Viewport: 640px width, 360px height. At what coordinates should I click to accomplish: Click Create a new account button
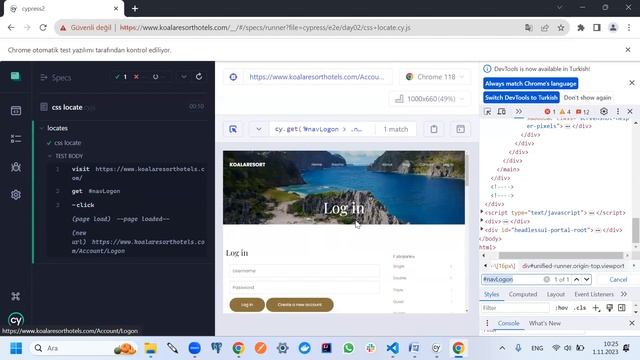point(300,305)
